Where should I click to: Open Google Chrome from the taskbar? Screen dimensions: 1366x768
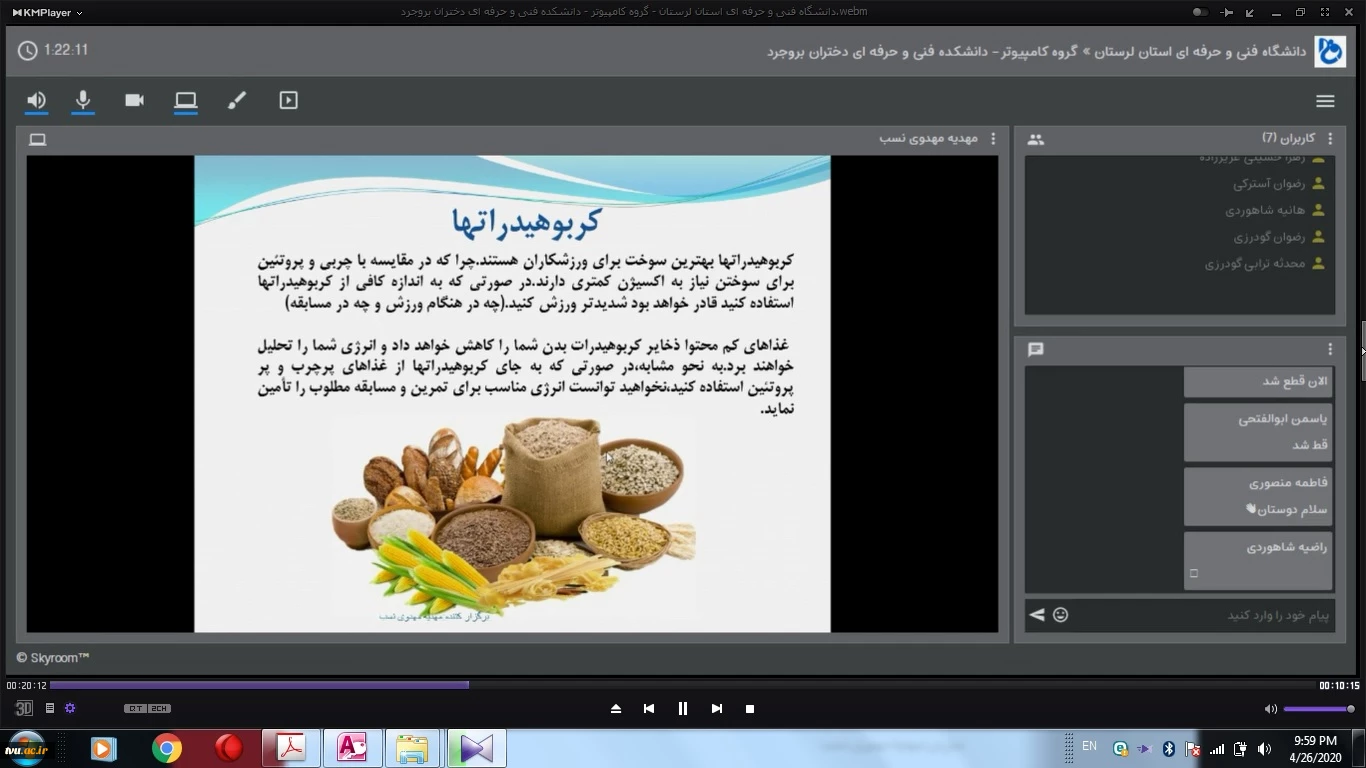pos(167,748)
